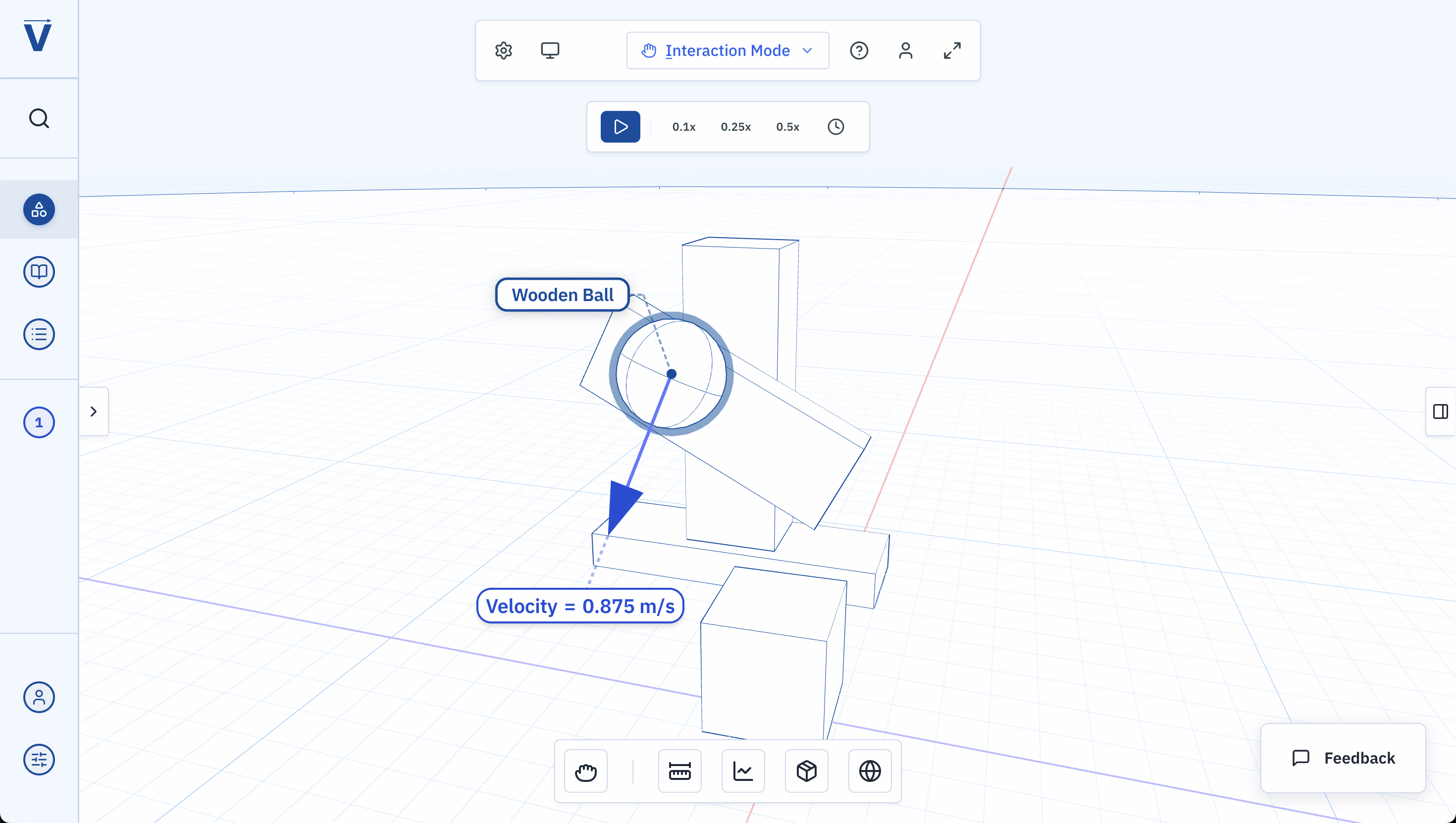
Task: Play the simulation
Action: [620, 127]
